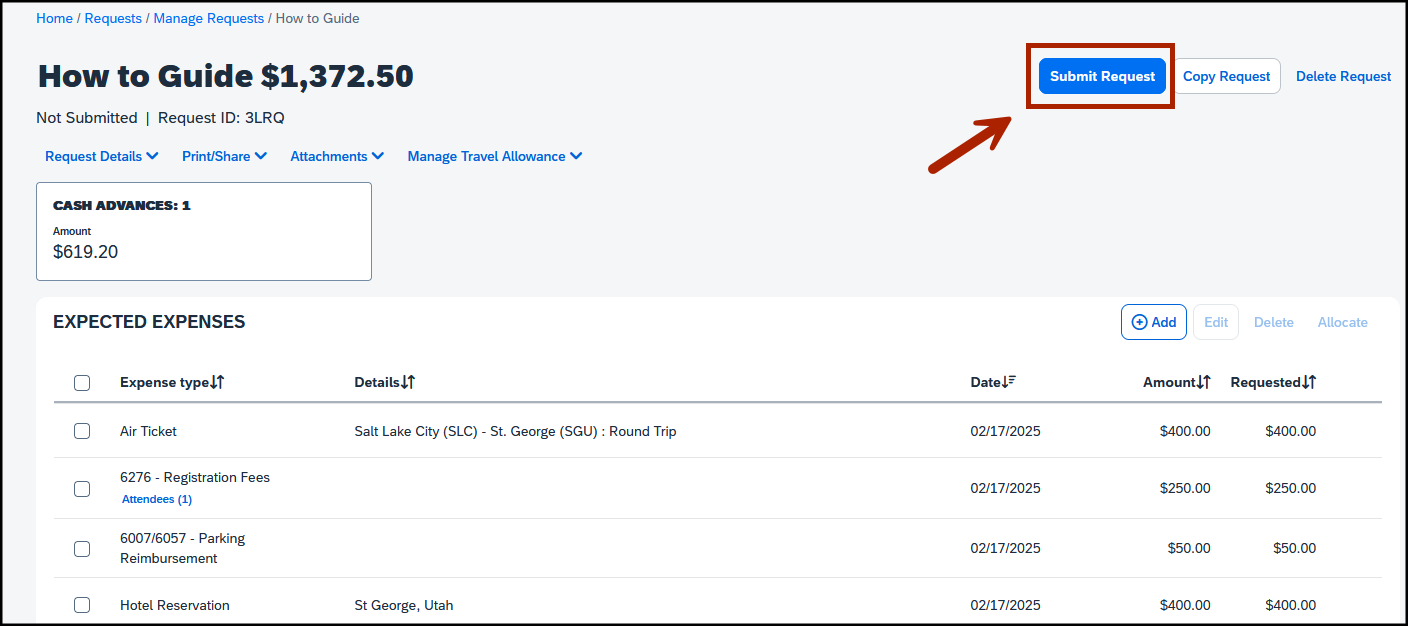This screenshot has width=1408, height=626.
Task: Open the Cash Advances summary card
Action: (x=204, y=231)
